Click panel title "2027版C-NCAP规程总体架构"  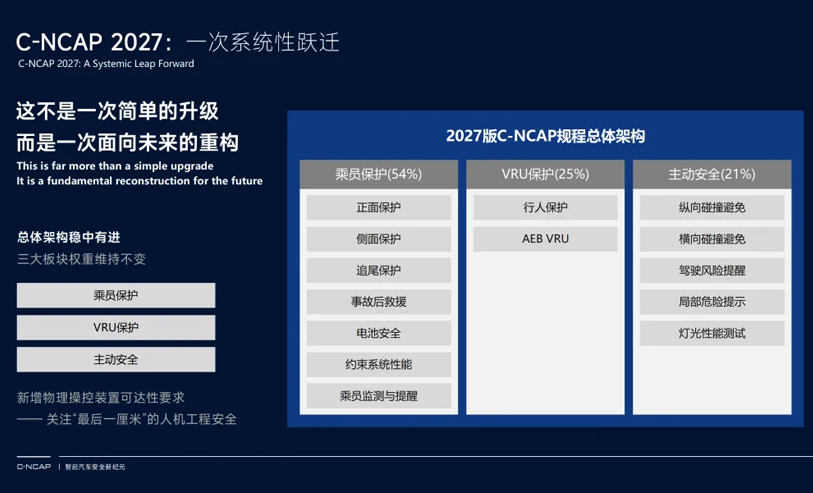coord(545,136)
